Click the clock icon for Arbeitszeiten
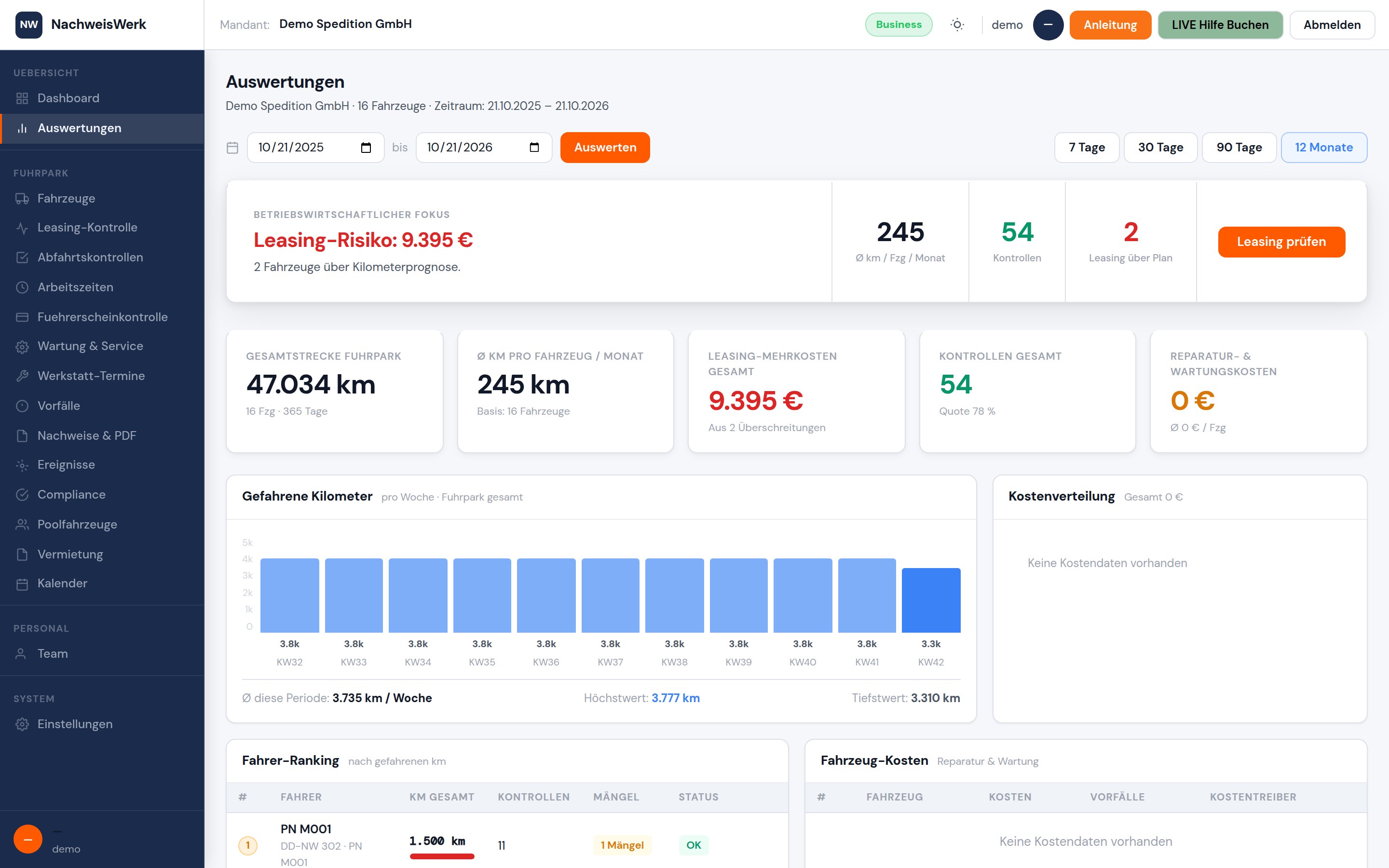1389x868 pixels. [22, 287]
